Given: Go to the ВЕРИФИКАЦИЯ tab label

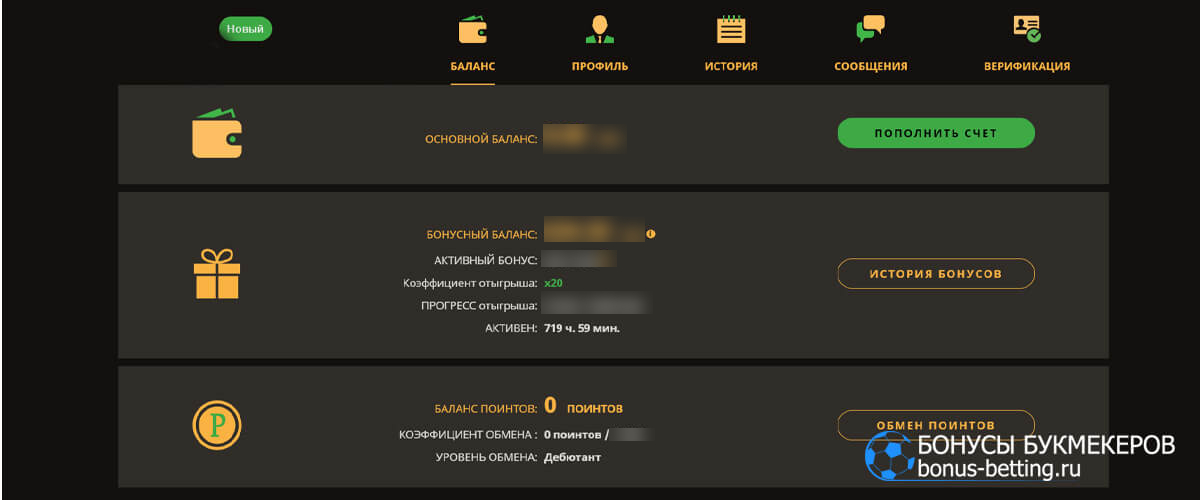Looking at the screenshot, I should pyautogui.click(x=1026, y=66).
